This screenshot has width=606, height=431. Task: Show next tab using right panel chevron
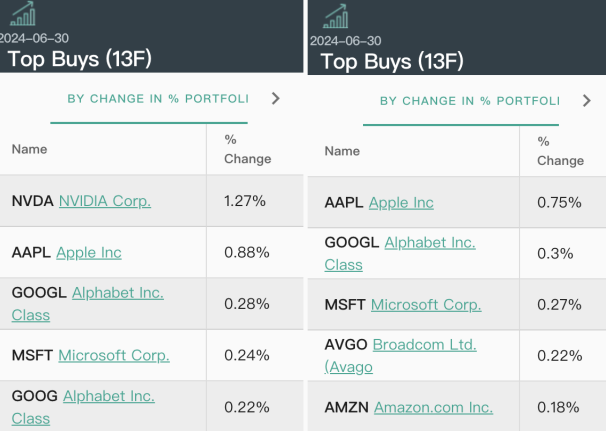pyautogui.click(x=586, y=101)
